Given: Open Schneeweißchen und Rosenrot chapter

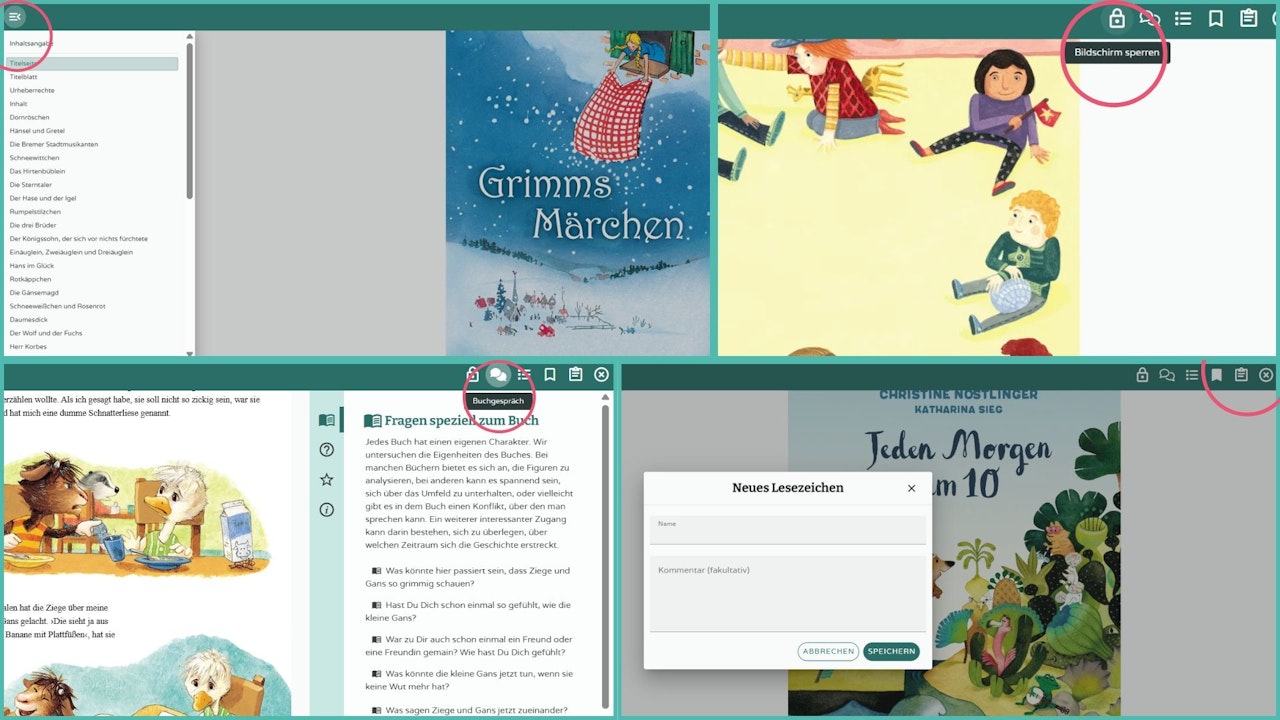Looking at the screenshot, I should (57, 306).
